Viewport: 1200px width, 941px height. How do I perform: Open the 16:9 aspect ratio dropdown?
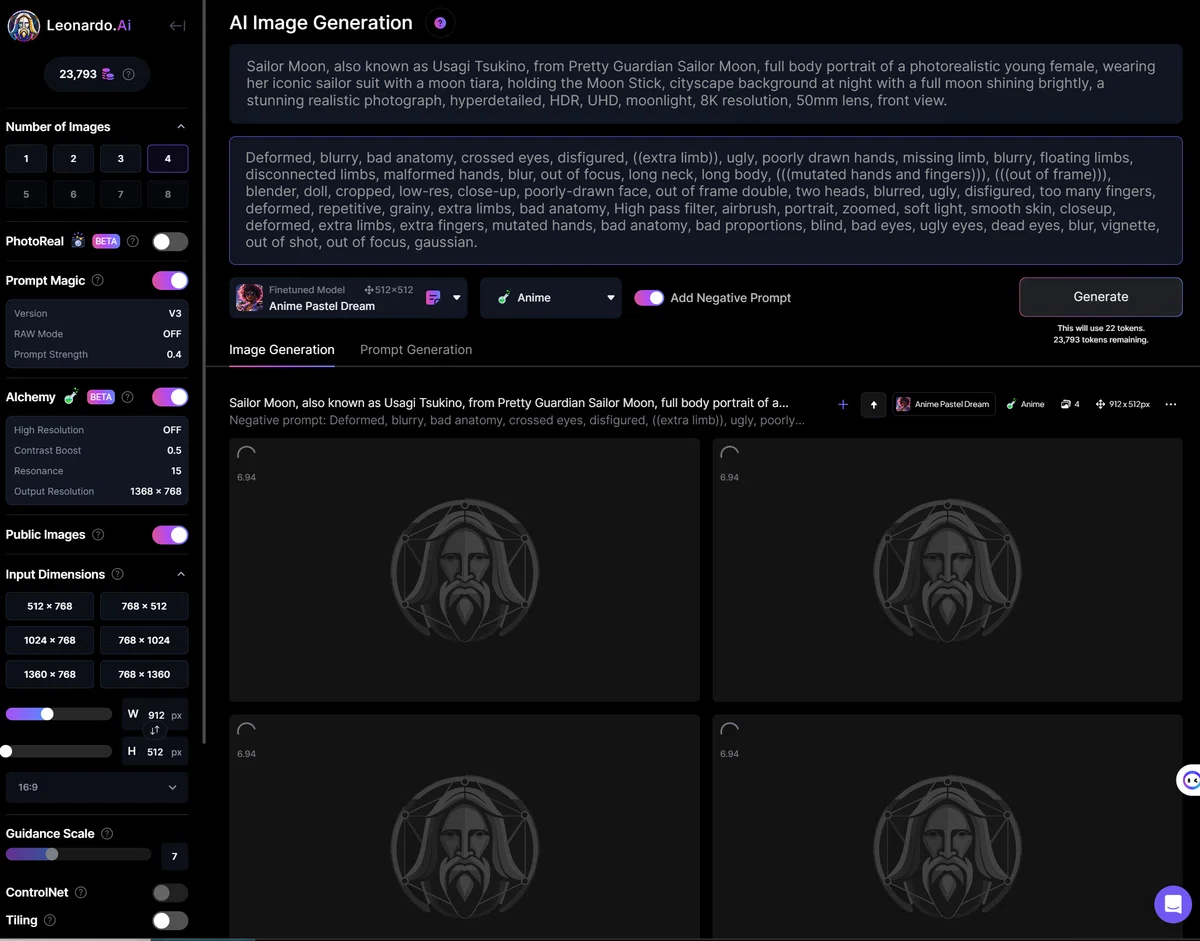pos(97,787)
